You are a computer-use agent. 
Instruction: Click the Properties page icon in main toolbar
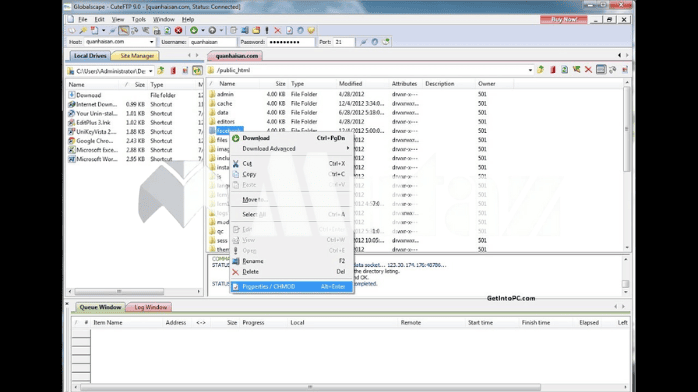(289, 31)
